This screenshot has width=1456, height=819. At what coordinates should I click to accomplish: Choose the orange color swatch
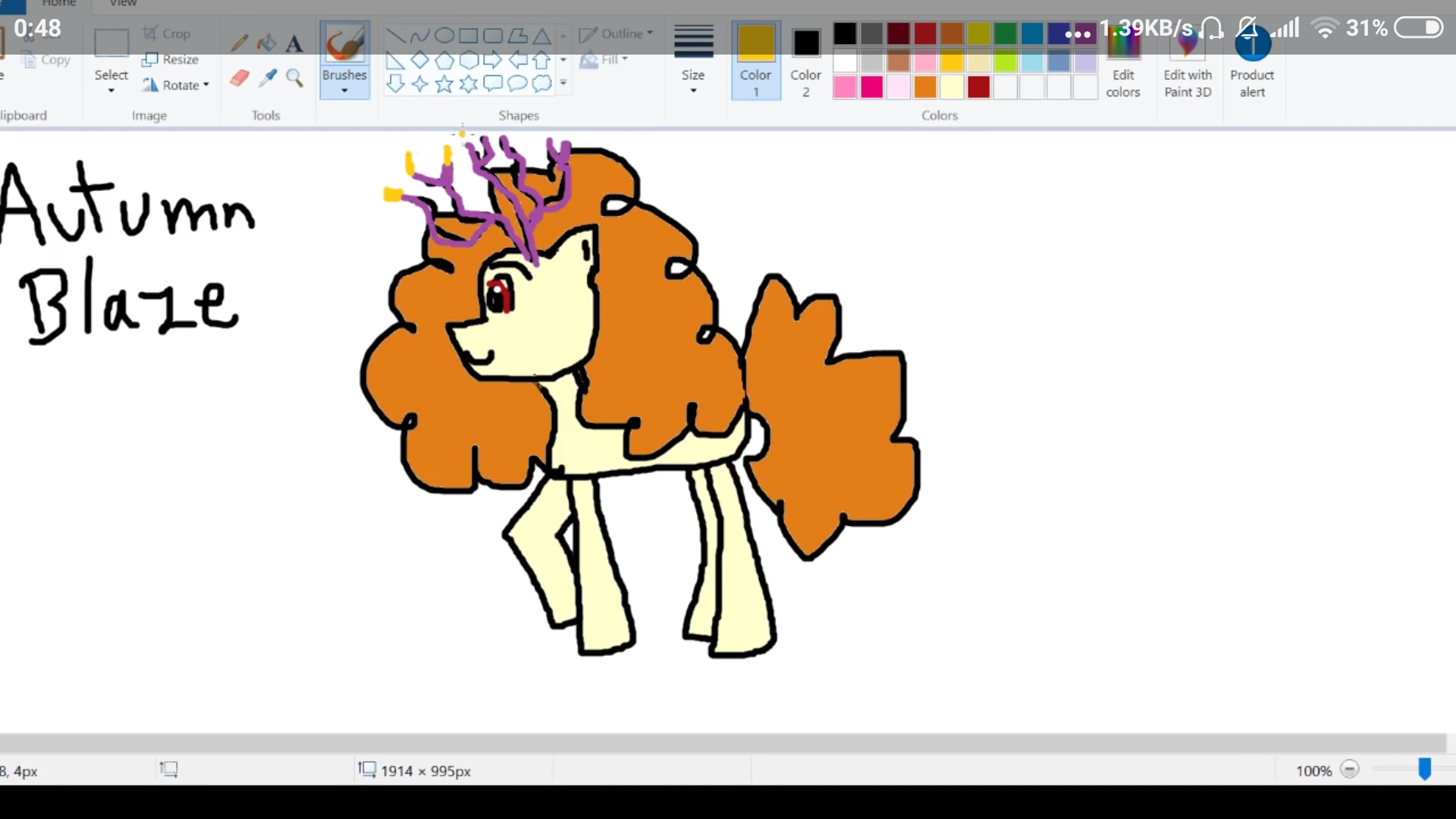[925, 88]
